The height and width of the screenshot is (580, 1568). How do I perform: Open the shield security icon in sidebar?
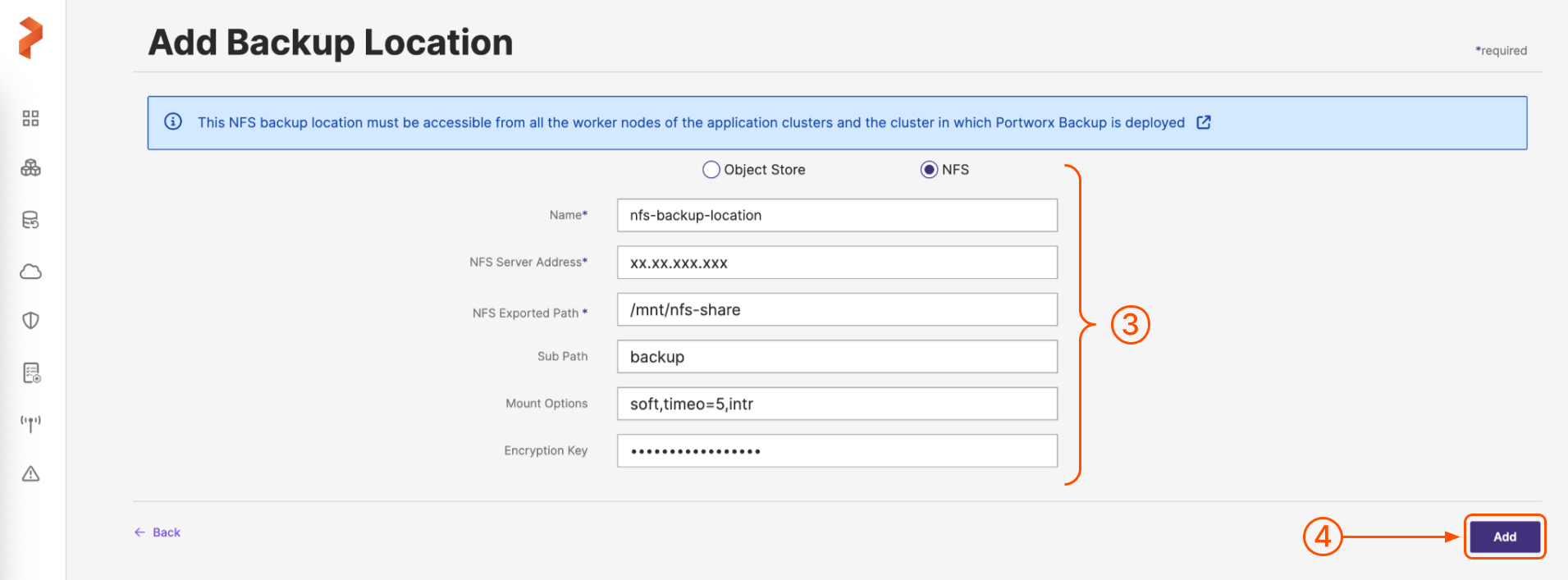(x=30, y=320)
